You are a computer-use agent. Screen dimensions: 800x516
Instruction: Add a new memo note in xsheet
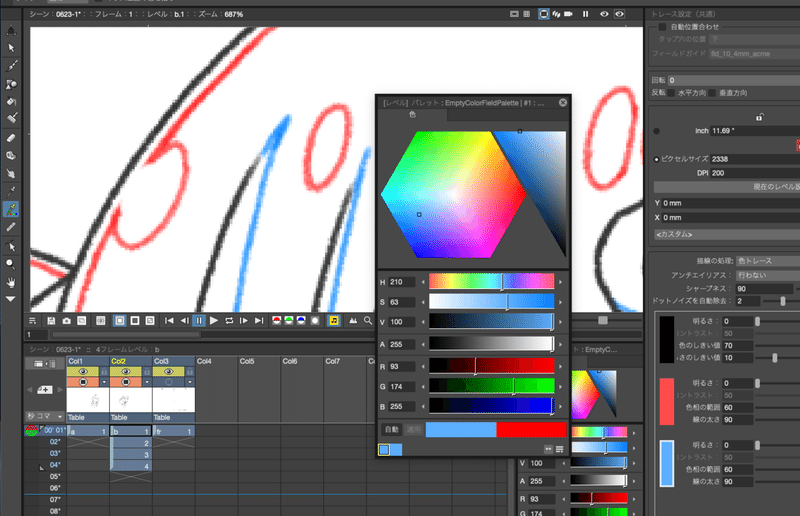44,389
